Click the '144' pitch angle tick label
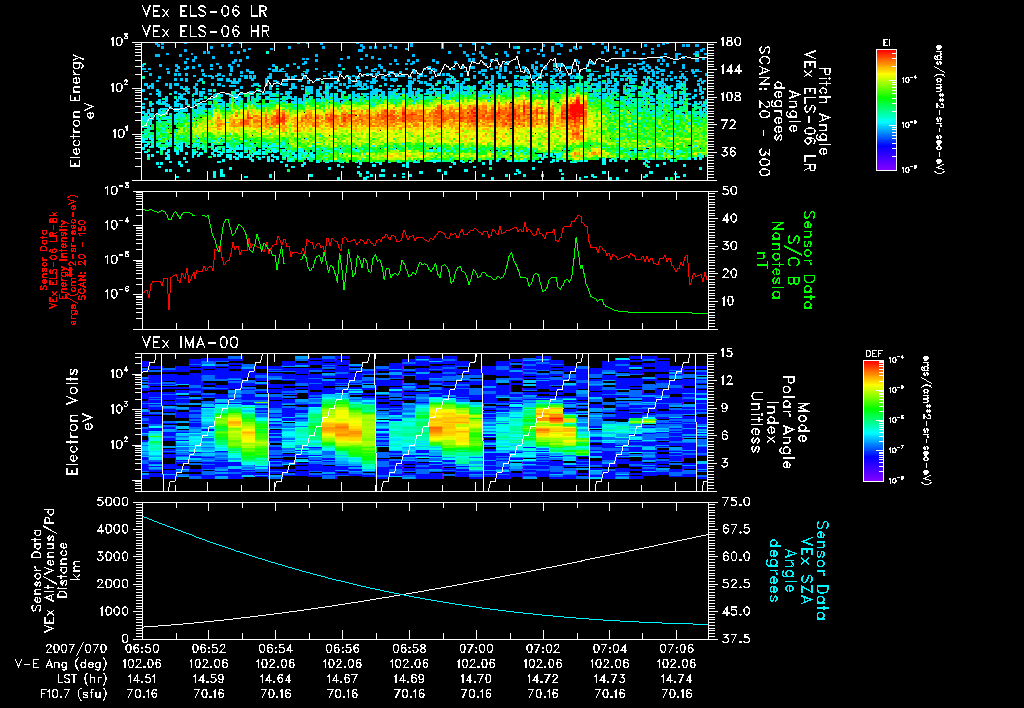The image size is (1024, 708). [730, 69]
